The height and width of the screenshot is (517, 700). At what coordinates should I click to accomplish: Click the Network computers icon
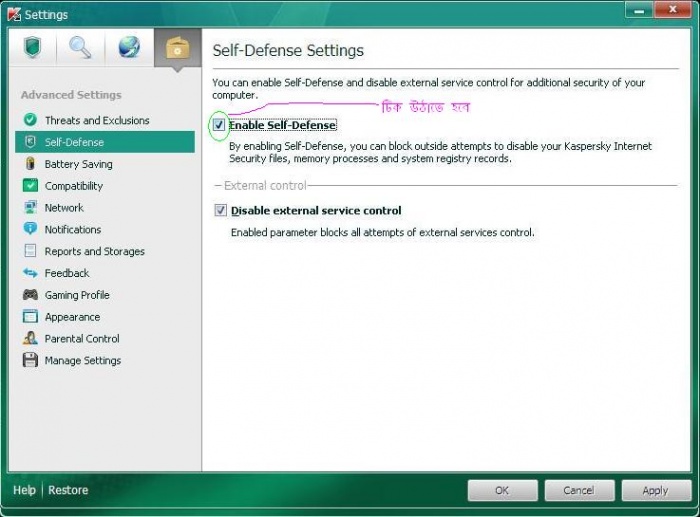(30, 207)
